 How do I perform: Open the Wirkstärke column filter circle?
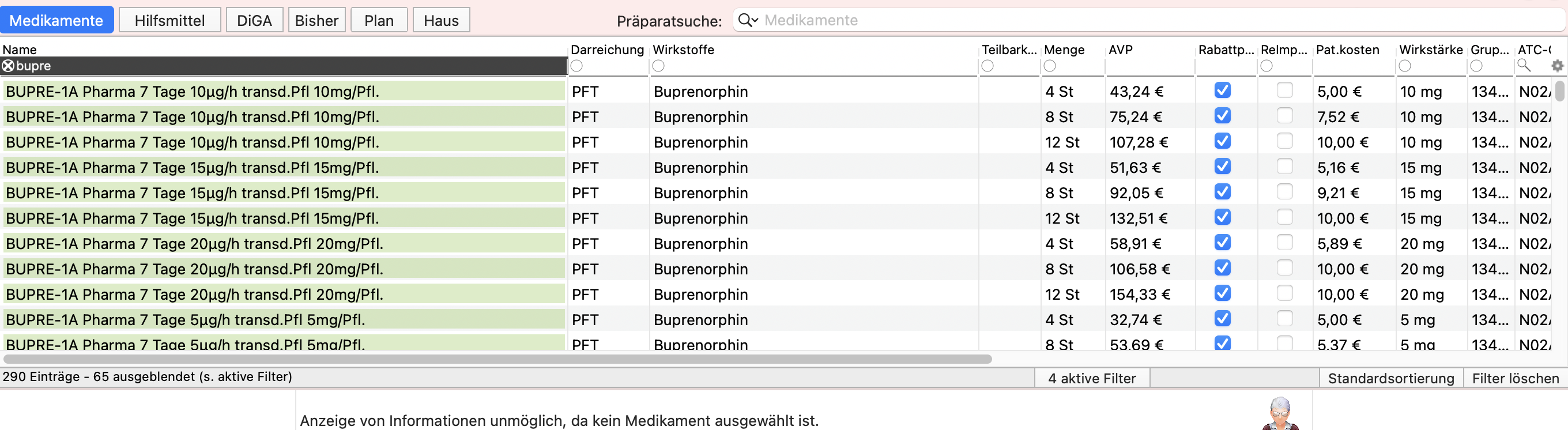[1405, 66]
